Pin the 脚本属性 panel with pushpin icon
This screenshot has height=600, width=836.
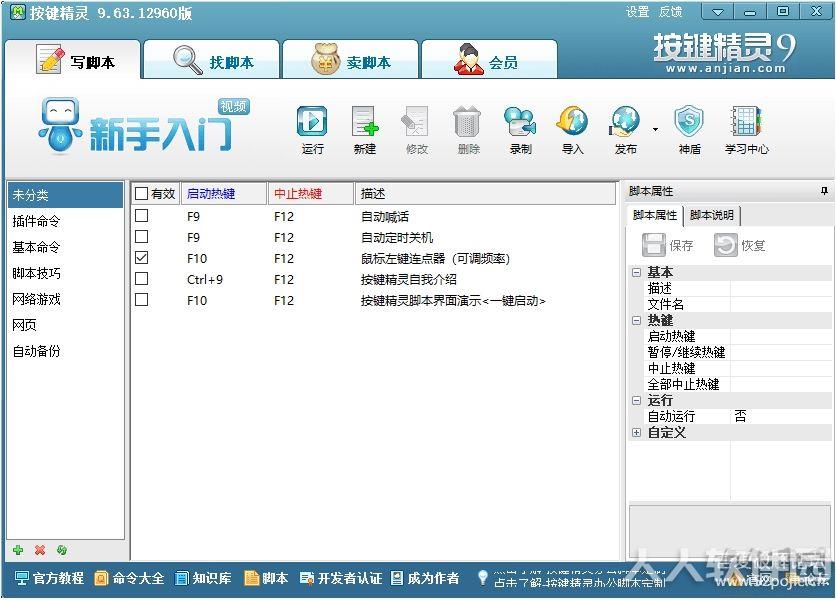click(824, 191)
